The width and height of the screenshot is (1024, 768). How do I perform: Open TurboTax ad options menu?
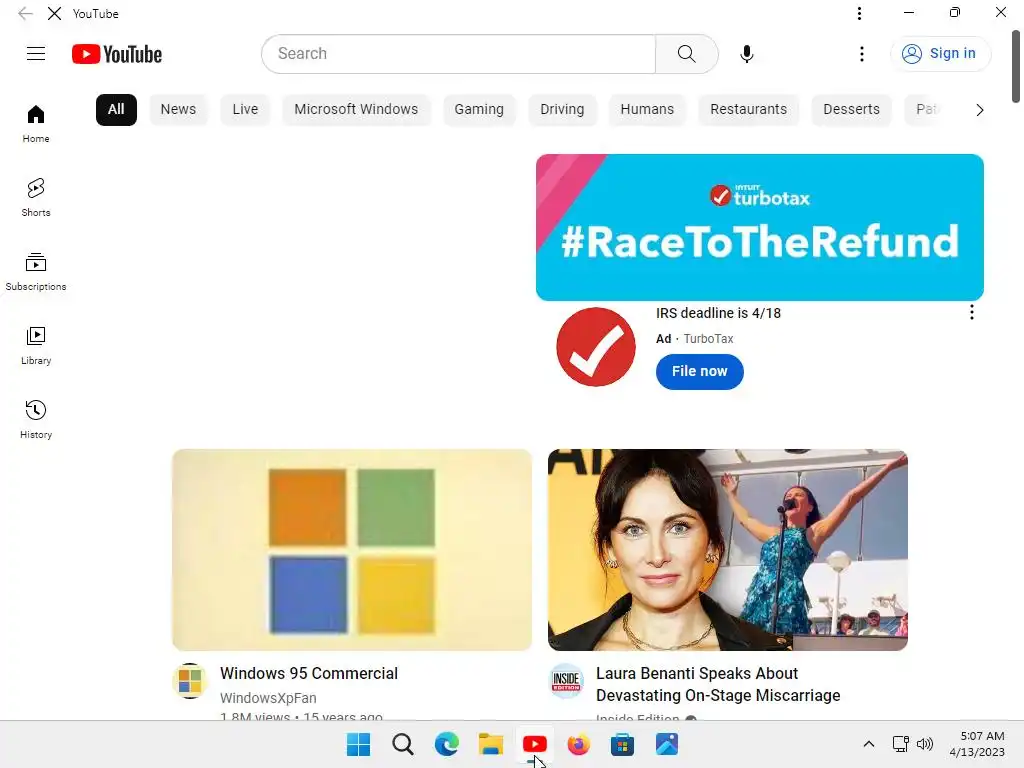[x=972, y=312]
